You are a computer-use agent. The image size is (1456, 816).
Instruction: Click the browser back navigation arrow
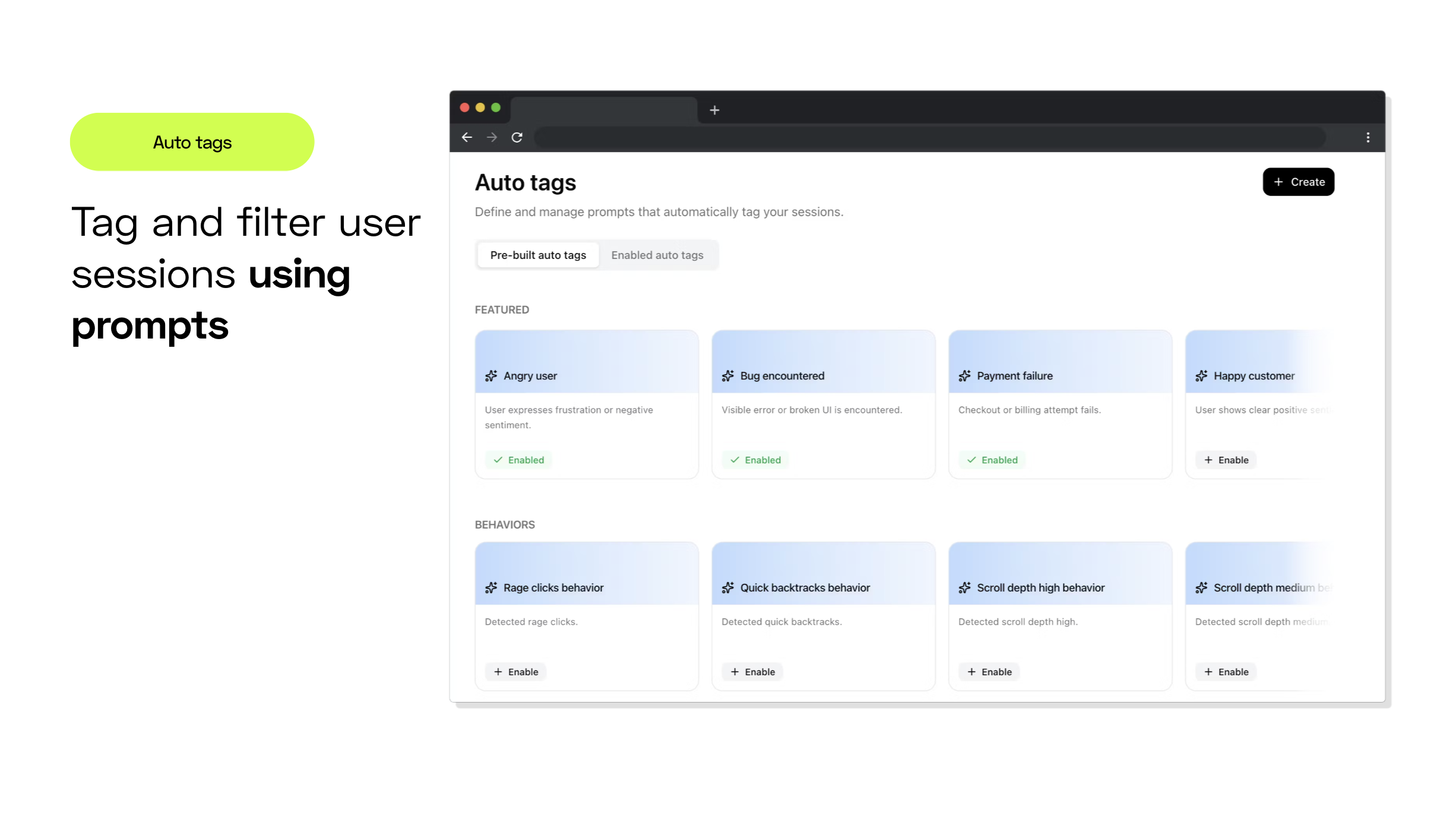click(x=467, y=137)
